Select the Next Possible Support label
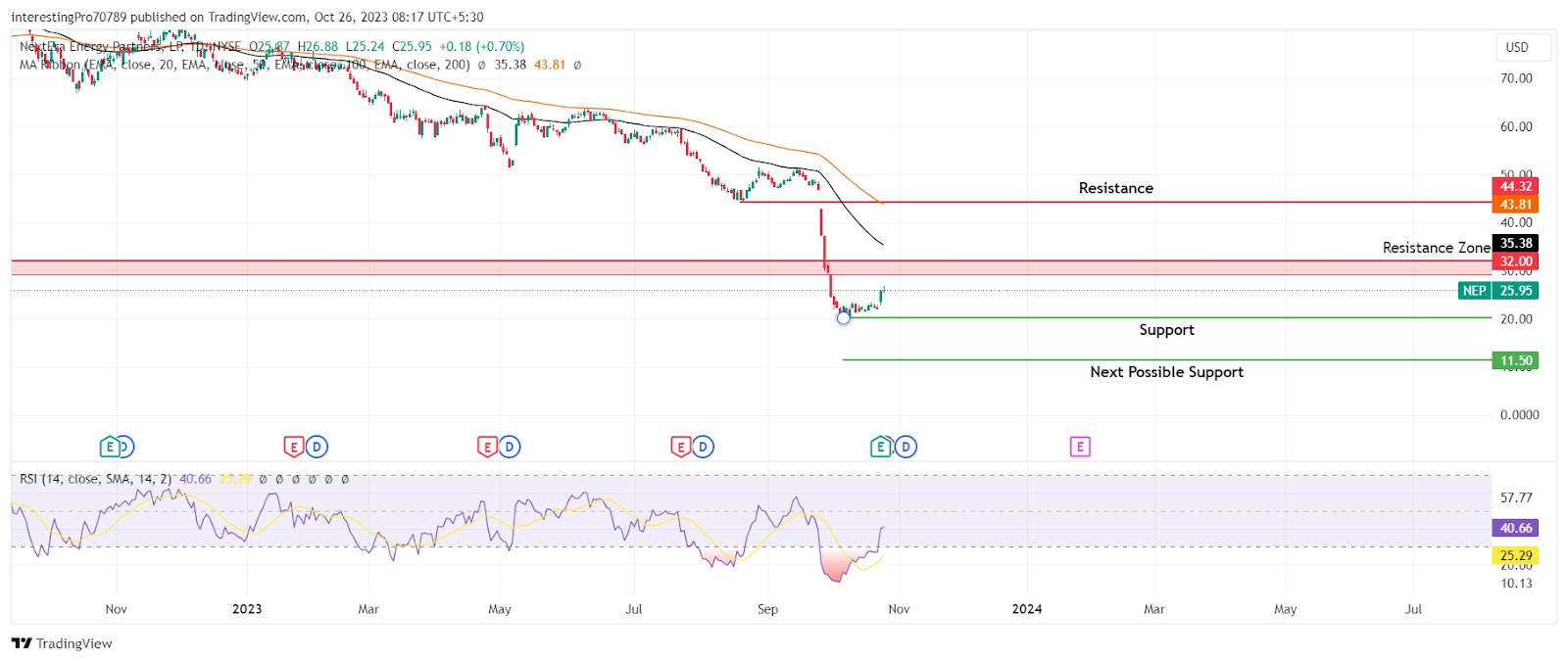The height and width of the screenshot is (662, 1568). [x=1166, y=372]
